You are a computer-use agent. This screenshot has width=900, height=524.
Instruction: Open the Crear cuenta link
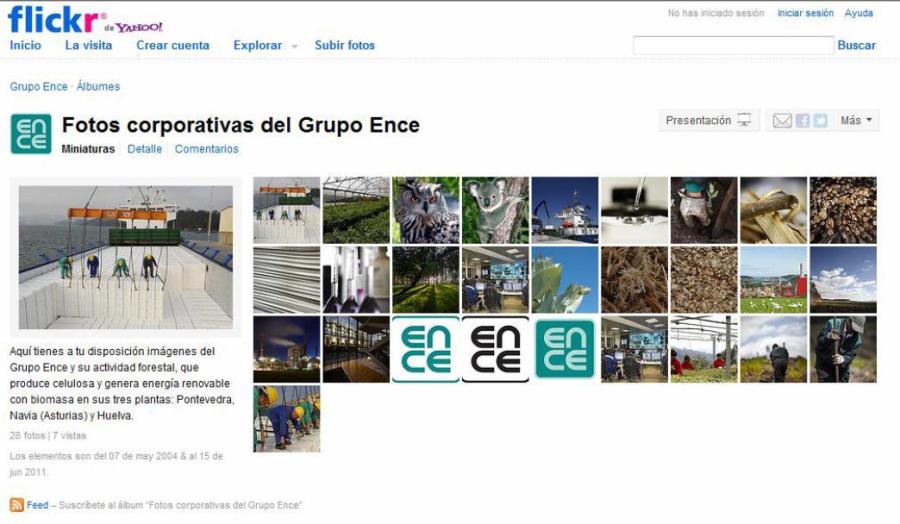173,46
